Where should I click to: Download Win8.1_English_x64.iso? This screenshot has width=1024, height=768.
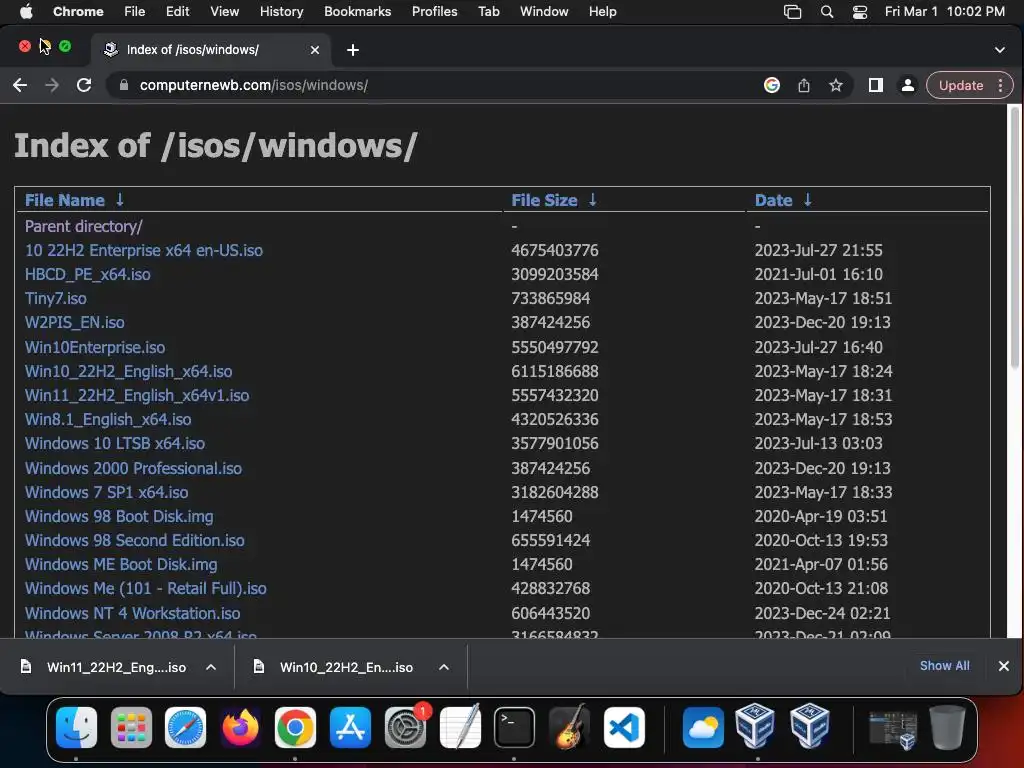click(x=108, y=419)
